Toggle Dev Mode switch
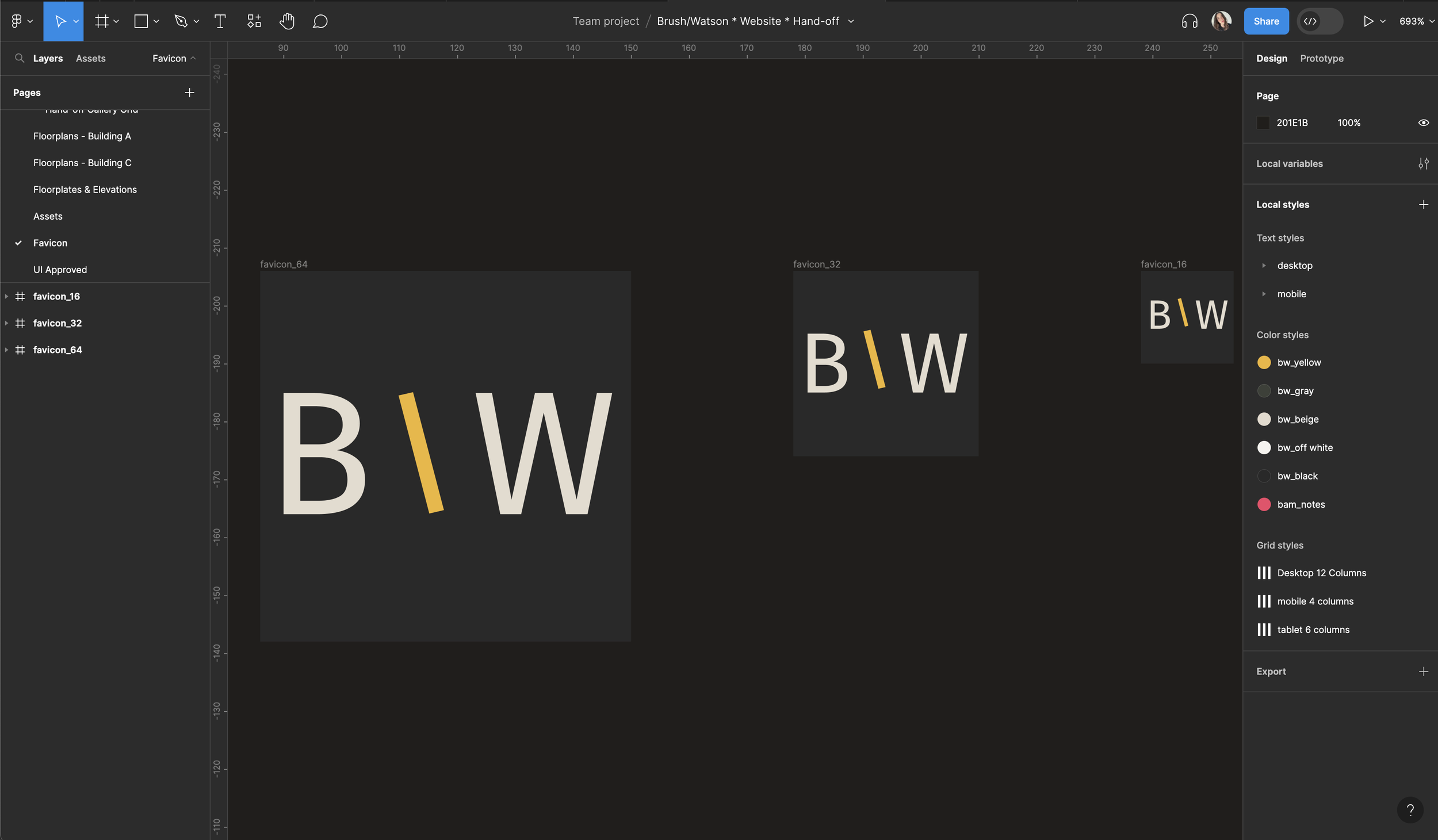 coord(1320,21)
